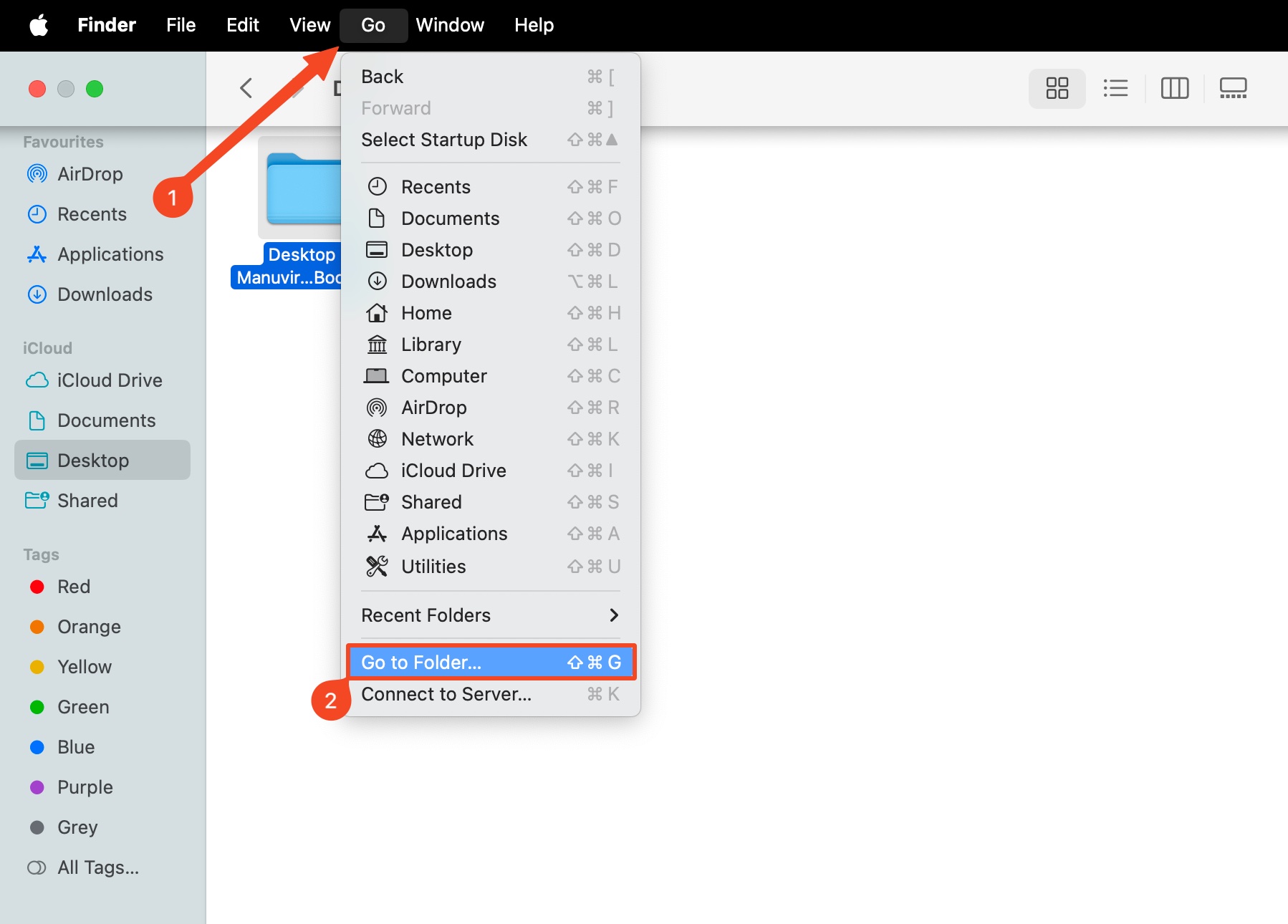Filter by the Green tag
This screenshot has height=924, width=1288.
(x=102, y=707)
